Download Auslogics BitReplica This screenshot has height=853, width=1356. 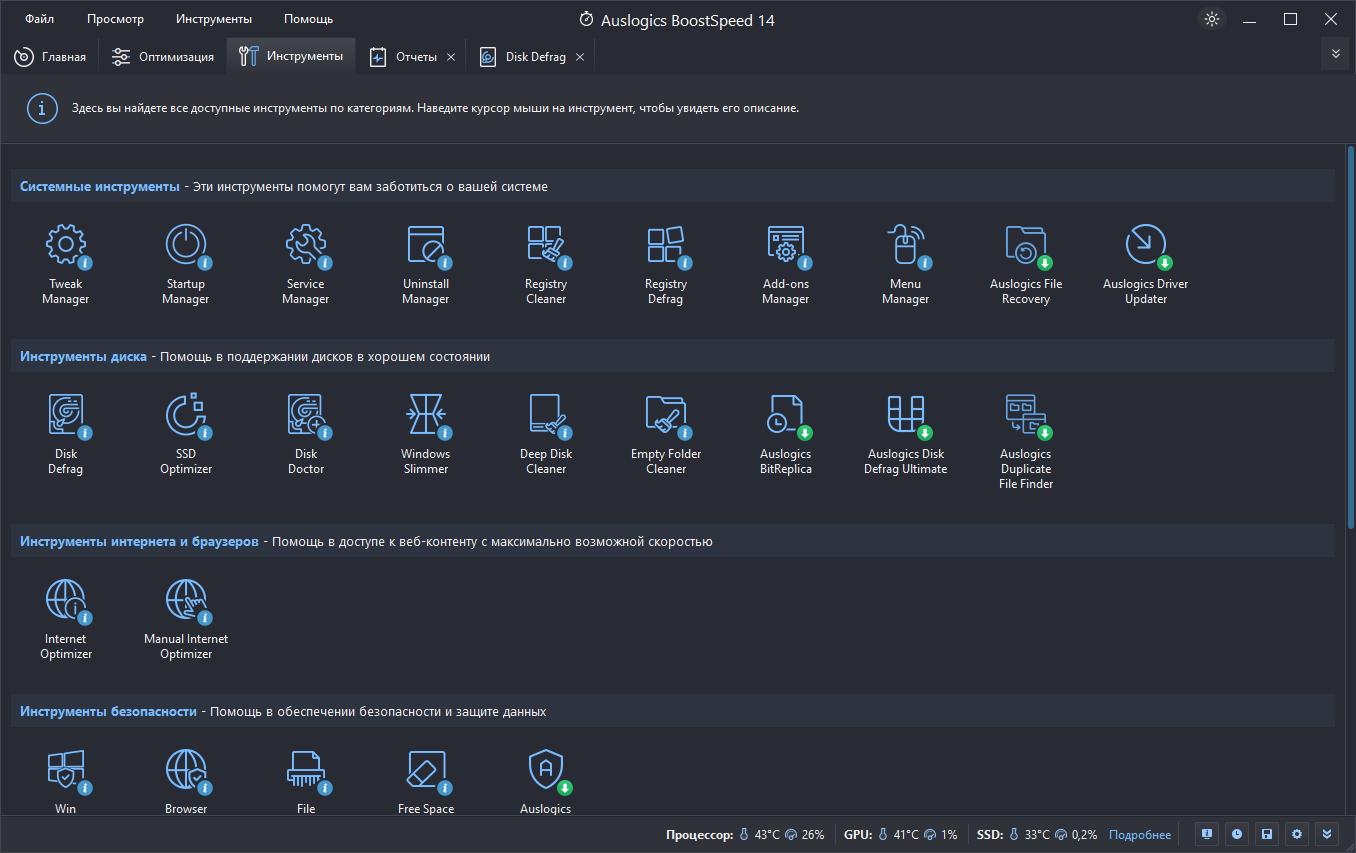point(786,434)
